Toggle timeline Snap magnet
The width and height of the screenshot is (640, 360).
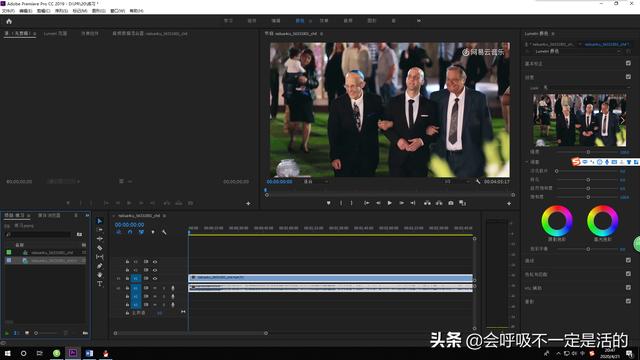[130, 232]
